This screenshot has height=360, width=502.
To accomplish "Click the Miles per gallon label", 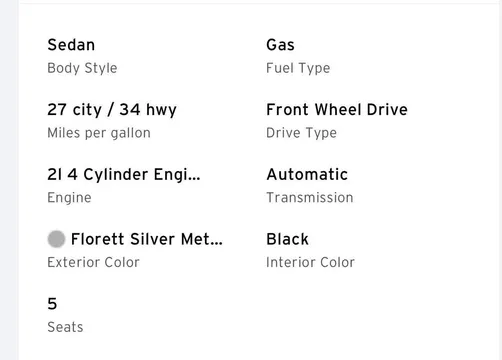I will click(x=99, y=133).
